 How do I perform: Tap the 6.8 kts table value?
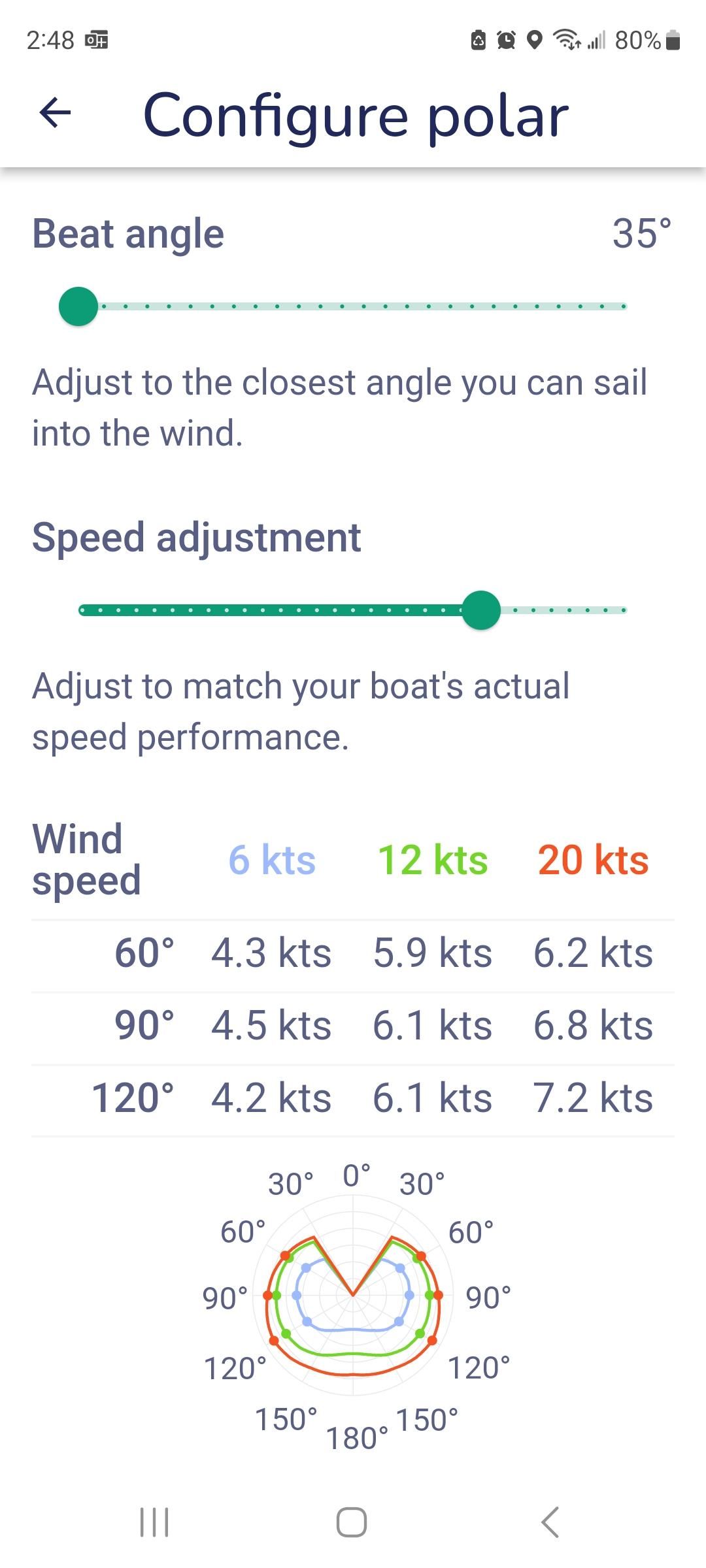pyautogui.click(x=593, y=1025)
